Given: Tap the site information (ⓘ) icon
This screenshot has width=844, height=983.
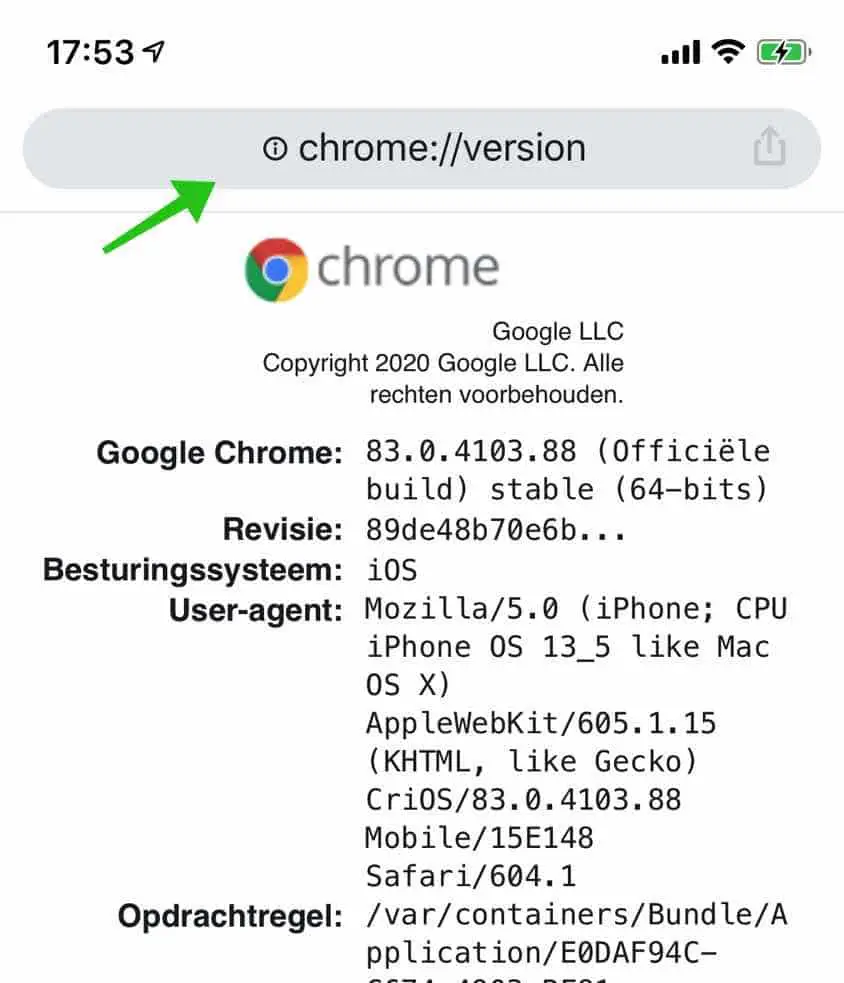Looking at the screenshot, I should pos(277,148).
